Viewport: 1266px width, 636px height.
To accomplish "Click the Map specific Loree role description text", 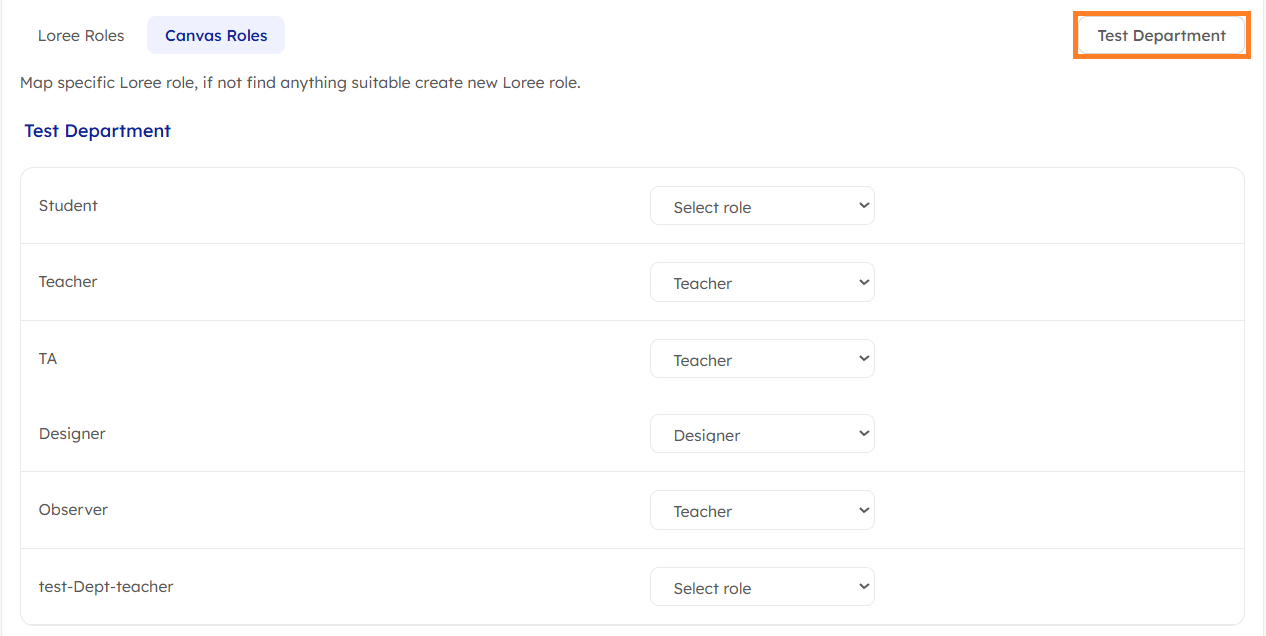I will pos(300,83).
